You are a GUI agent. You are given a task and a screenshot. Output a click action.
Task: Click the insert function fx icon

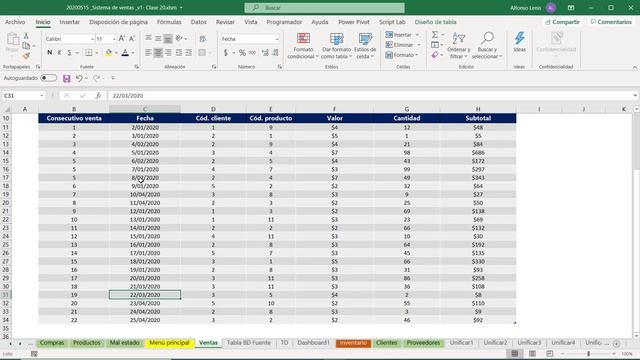pyautogui.click(x=98, y=96)
